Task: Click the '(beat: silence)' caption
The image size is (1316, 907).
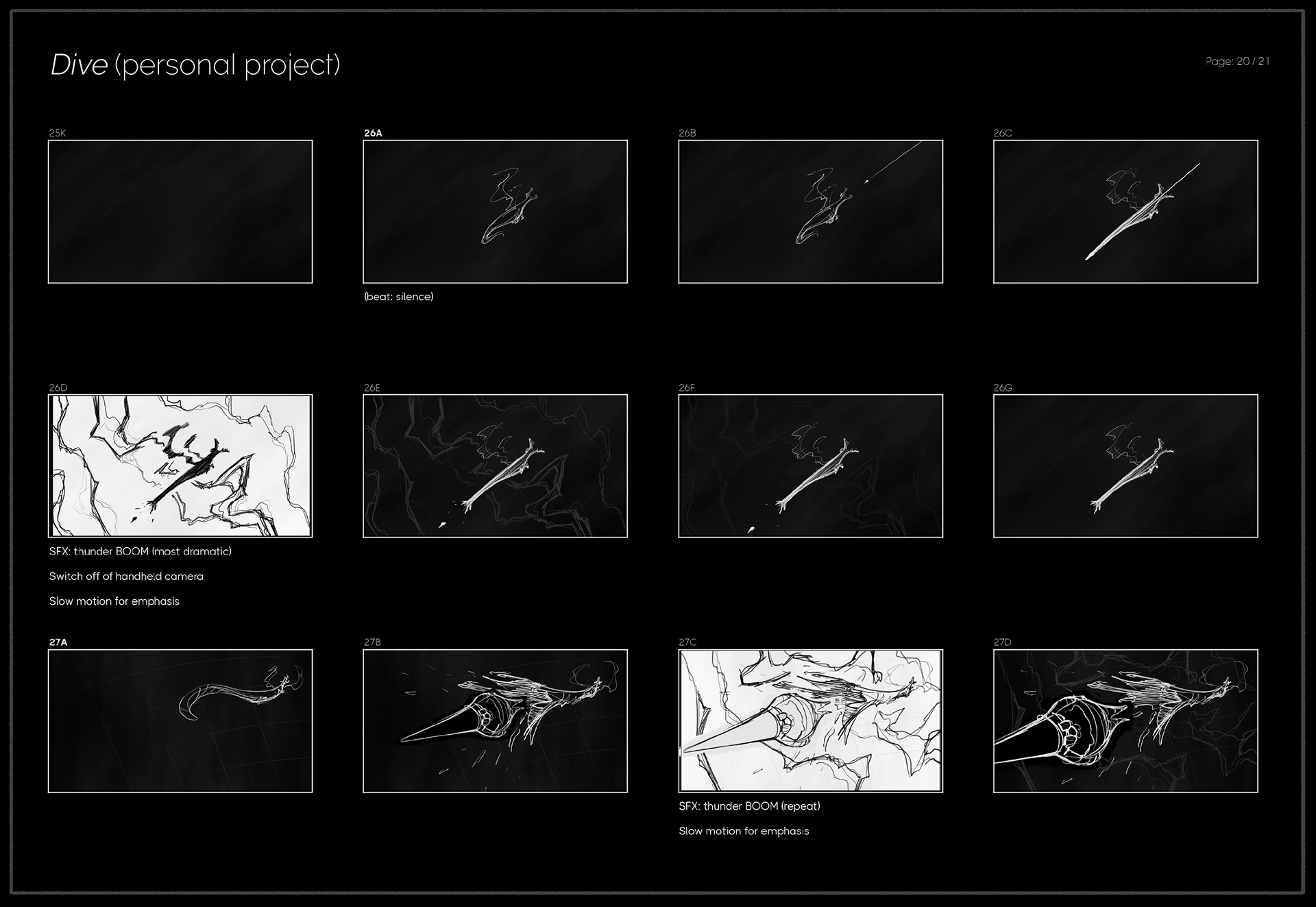Action: tap(399, 297)
